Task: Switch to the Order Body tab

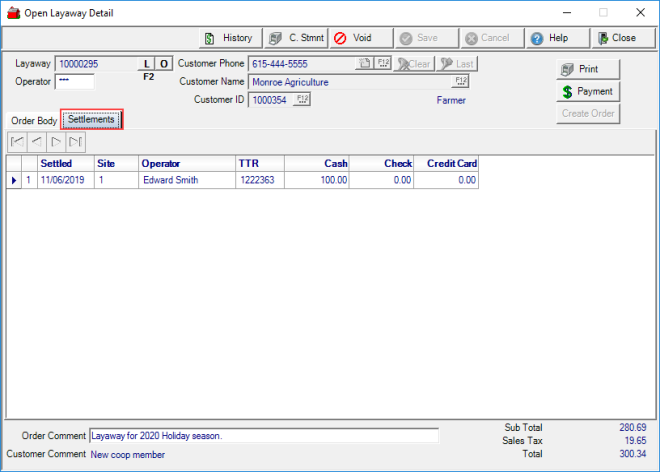Action: 34,121
